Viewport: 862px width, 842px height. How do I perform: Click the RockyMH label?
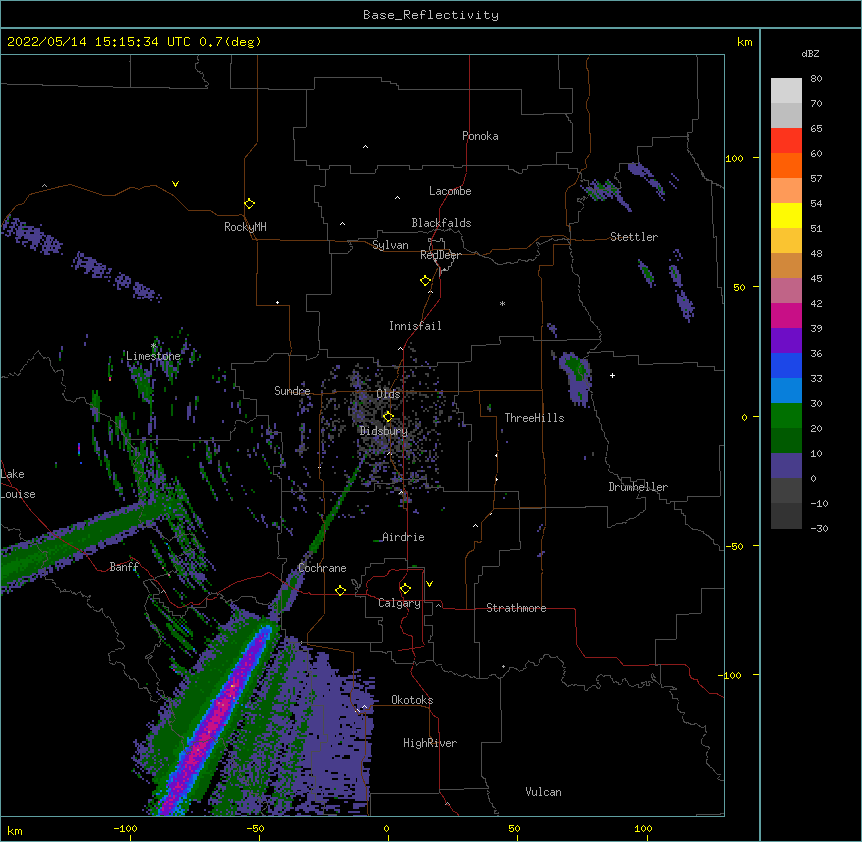coord(245,227)
